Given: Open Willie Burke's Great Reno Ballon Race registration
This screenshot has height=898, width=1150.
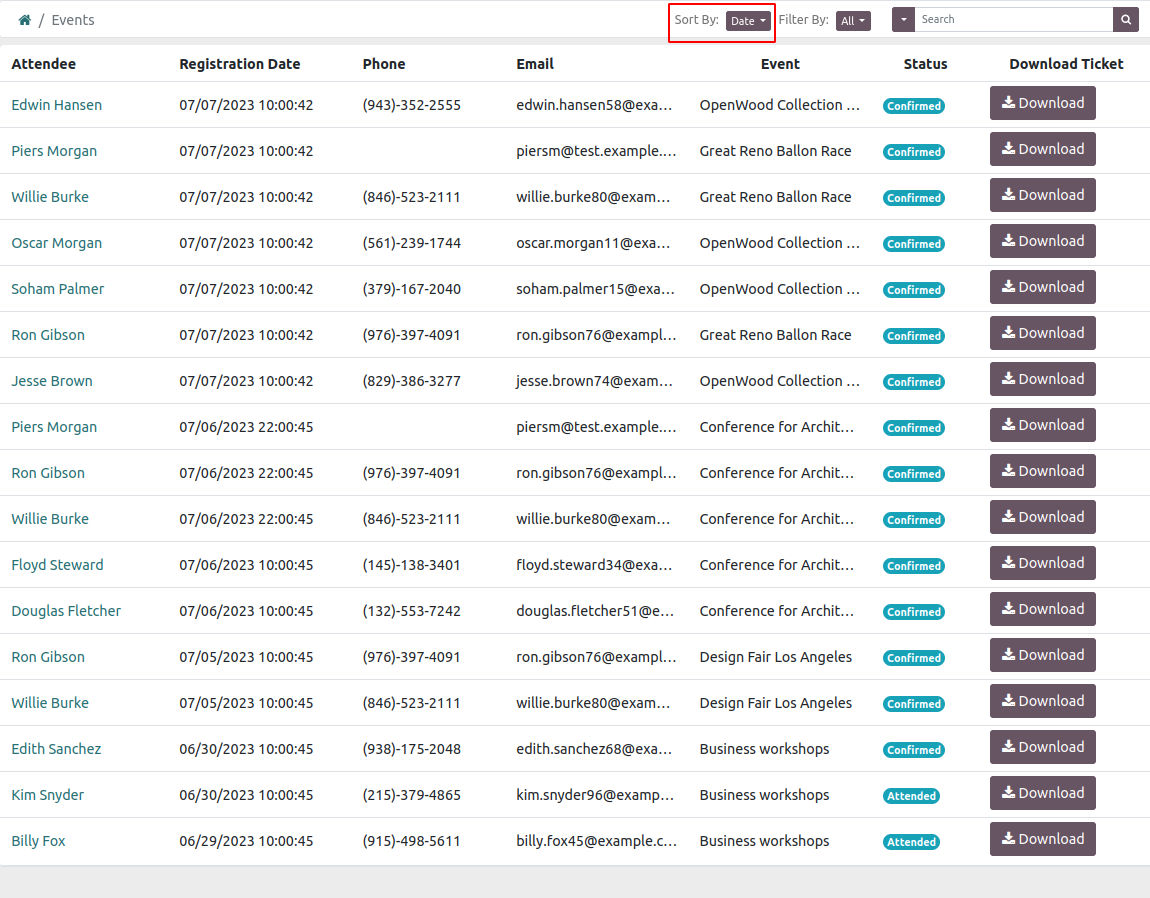Looking at the screenshot, I should coord(50,197).
